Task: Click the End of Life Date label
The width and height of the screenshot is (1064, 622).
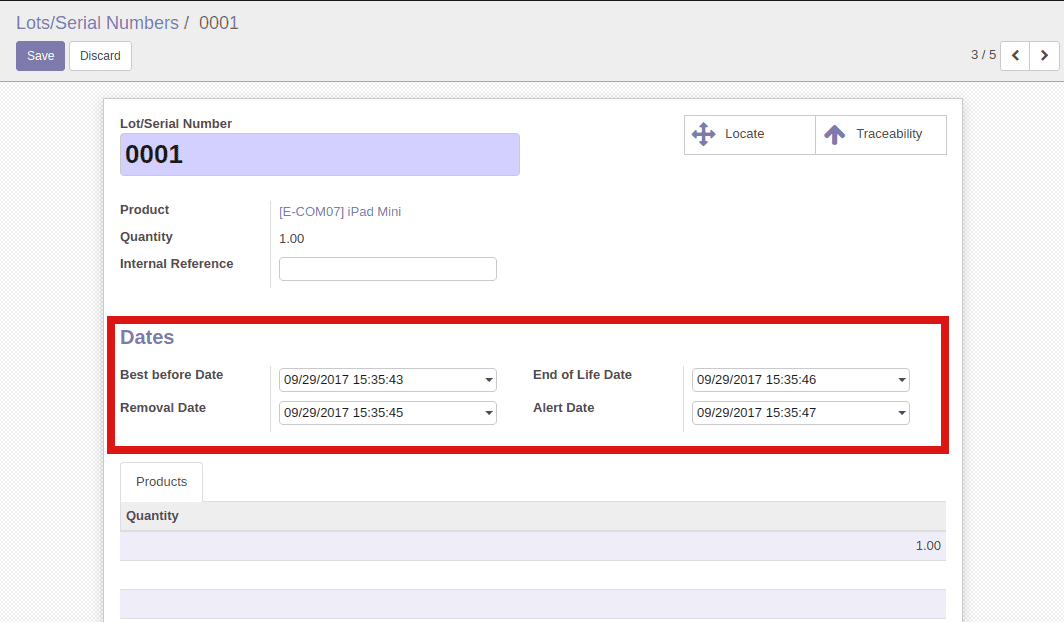Action: coord(582,374)
